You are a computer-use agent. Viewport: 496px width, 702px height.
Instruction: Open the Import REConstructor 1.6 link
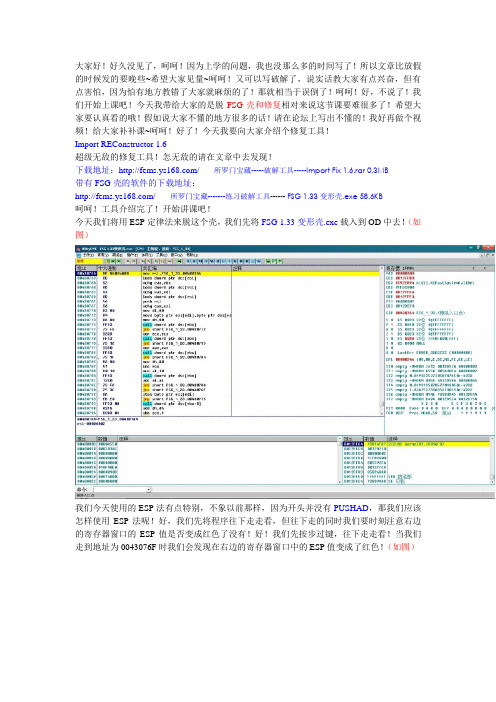pos(120,144)
